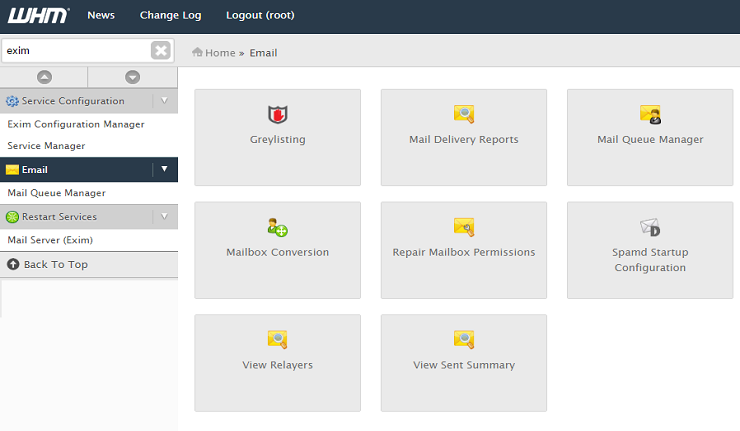Screen dimensions: 740x431
Task: Collapse the Restart Services section
Action: pyautogui.click(x=164, y=217)
